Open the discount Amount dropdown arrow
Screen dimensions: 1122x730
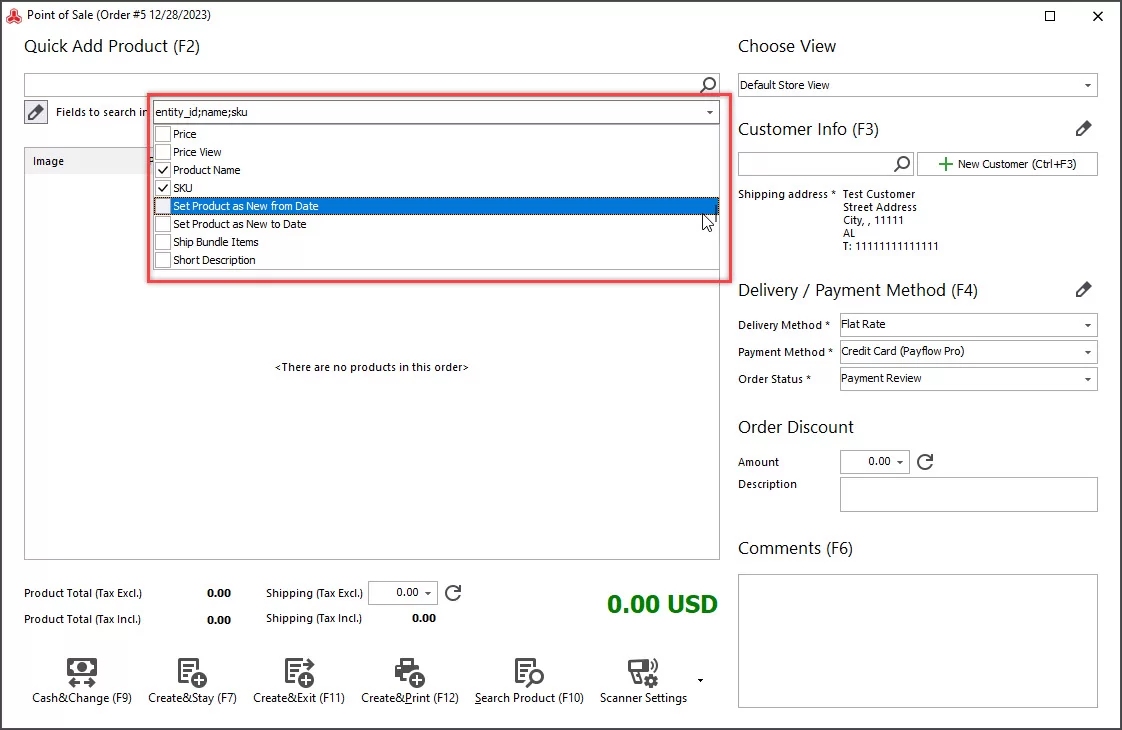(x=900, y=462)
